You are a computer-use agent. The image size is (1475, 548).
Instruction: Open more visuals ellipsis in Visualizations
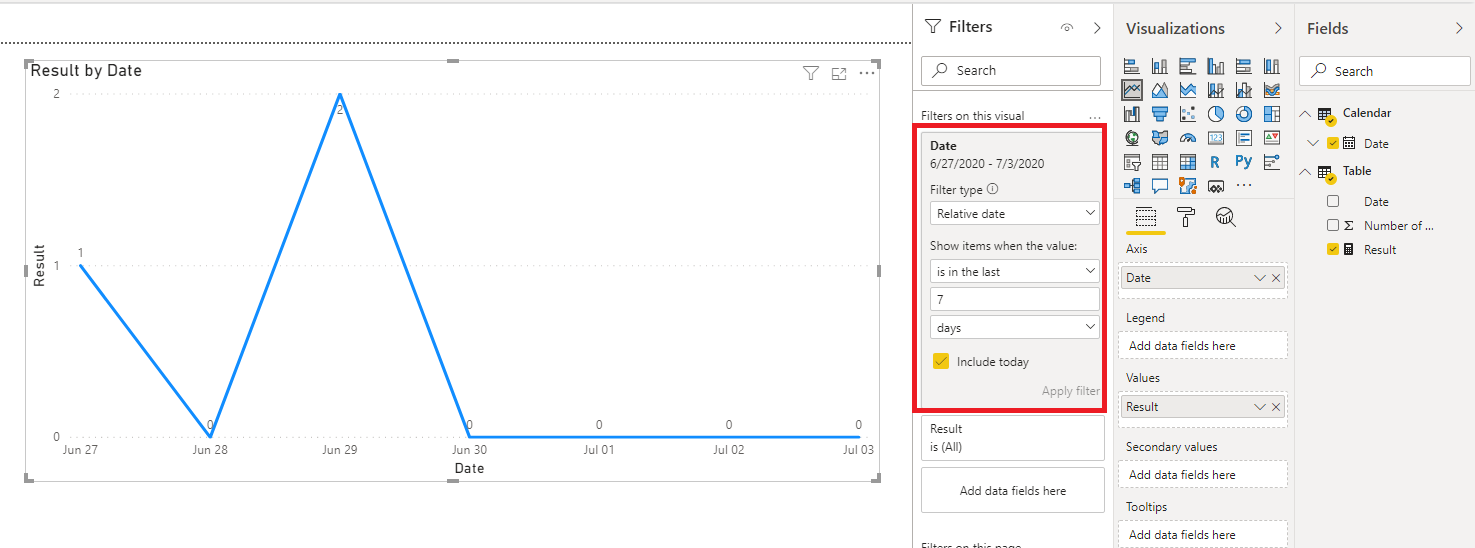(x=1244, y=185)
